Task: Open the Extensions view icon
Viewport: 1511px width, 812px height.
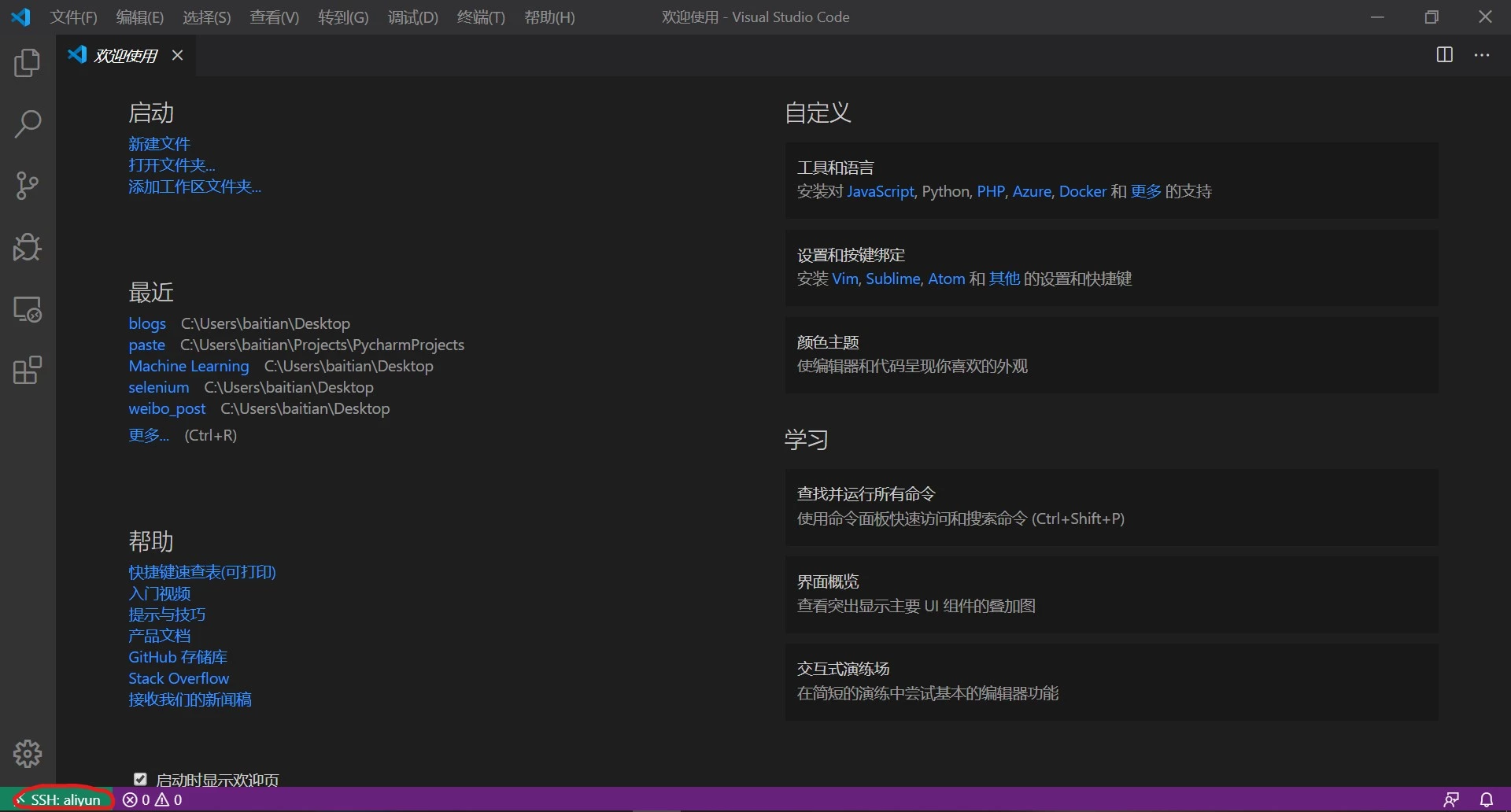Action: [28, 370]
